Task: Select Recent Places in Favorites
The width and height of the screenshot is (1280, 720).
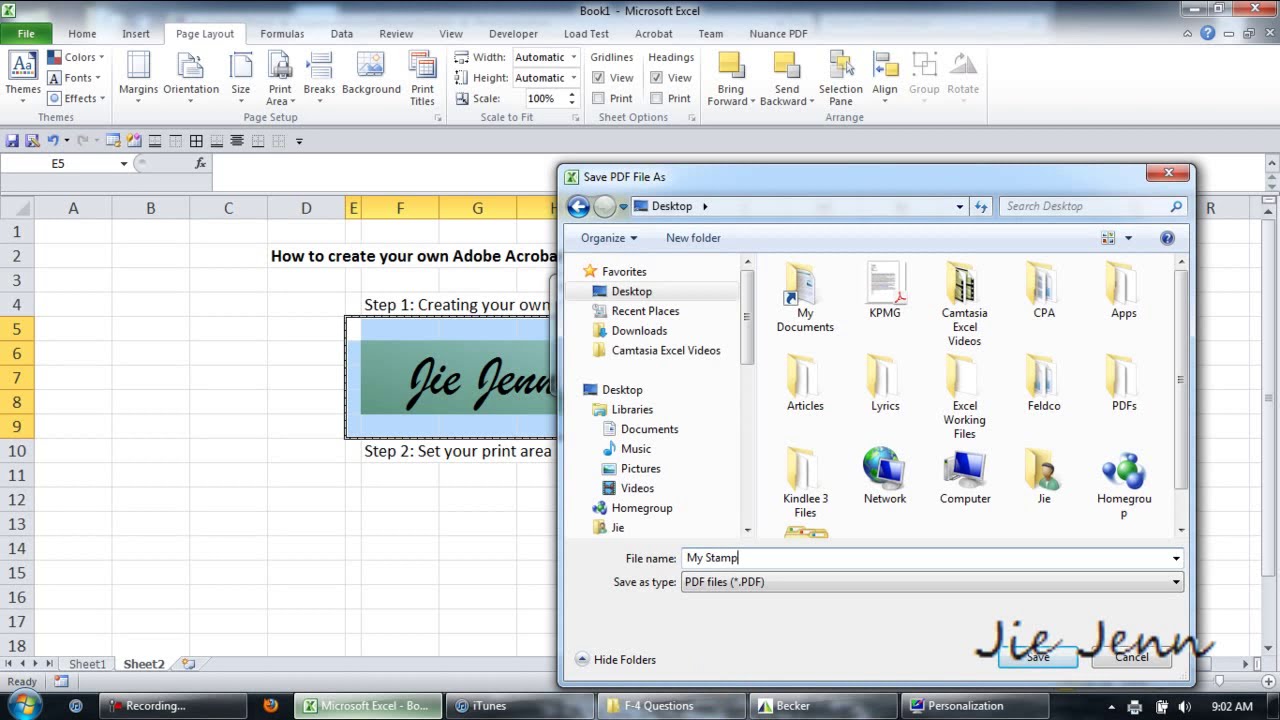Action: click(x=645, y=311)
